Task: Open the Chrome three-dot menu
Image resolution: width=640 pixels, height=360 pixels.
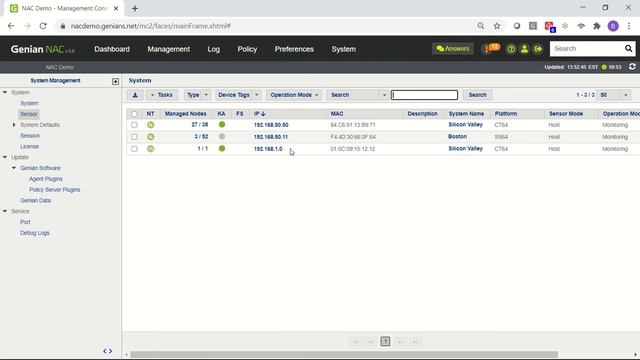Action: tap(629, 26)
